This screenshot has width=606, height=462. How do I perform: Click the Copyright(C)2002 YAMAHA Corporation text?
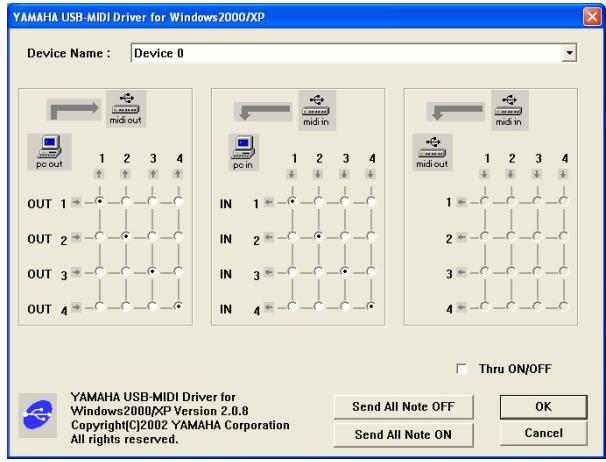tap(180, 425)
